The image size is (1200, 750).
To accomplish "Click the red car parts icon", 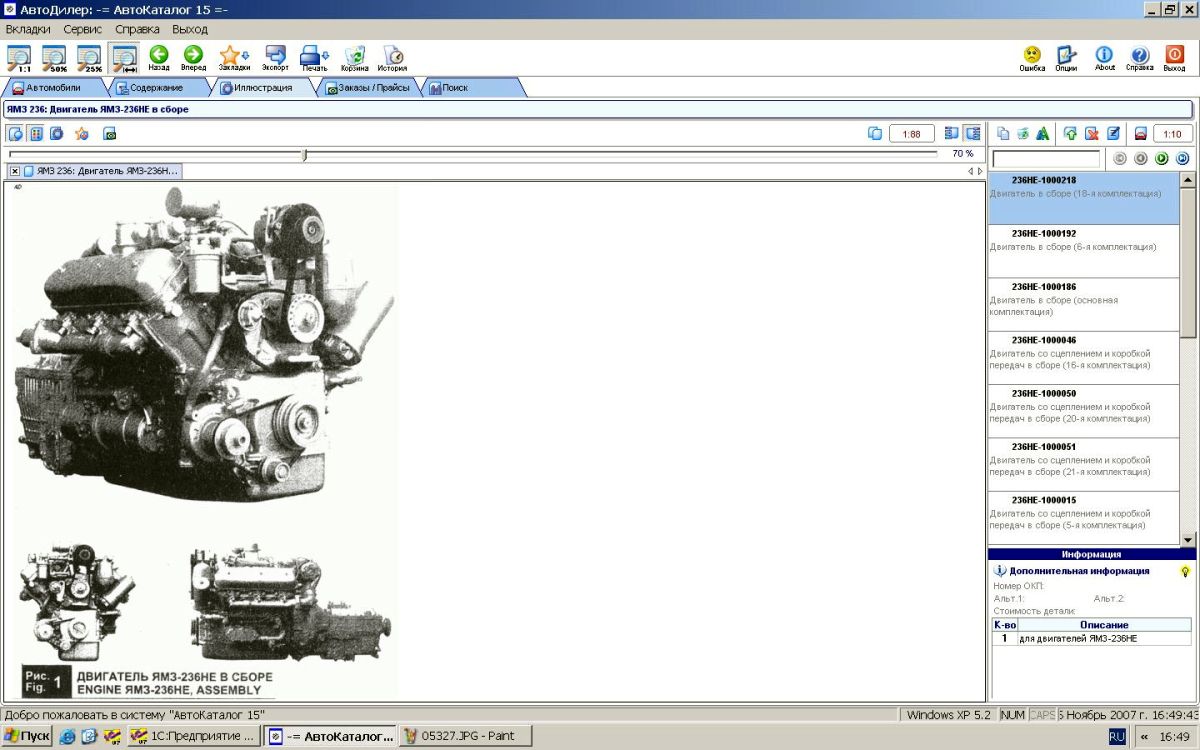I will (1140, 133).
